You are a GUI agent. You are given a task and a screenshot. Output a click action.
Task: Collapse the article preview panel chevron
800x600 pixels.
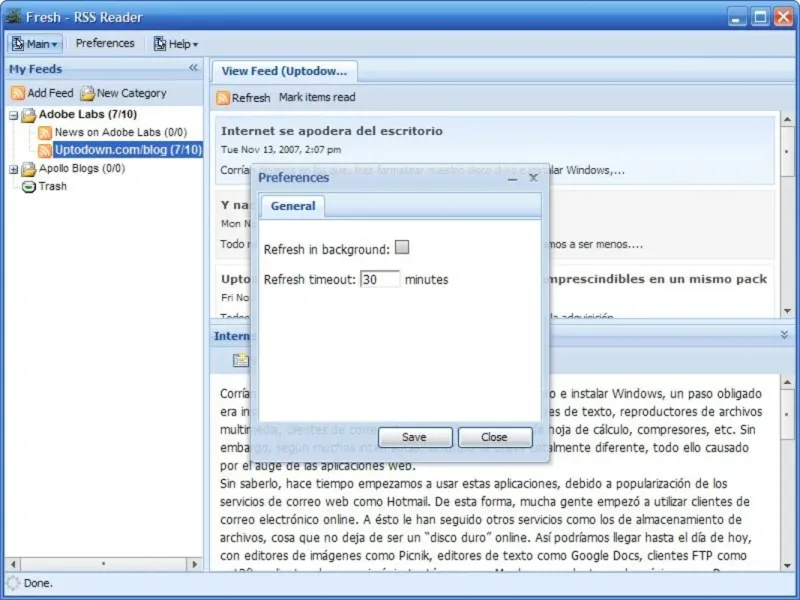(x=784, y=335)
